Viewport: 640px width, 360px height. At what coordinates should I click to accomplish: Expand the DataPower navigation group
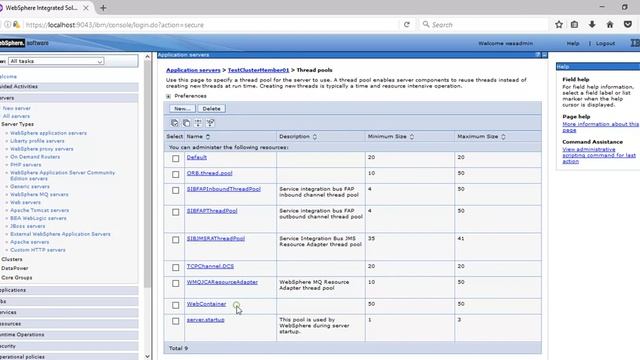coord(15,268)
